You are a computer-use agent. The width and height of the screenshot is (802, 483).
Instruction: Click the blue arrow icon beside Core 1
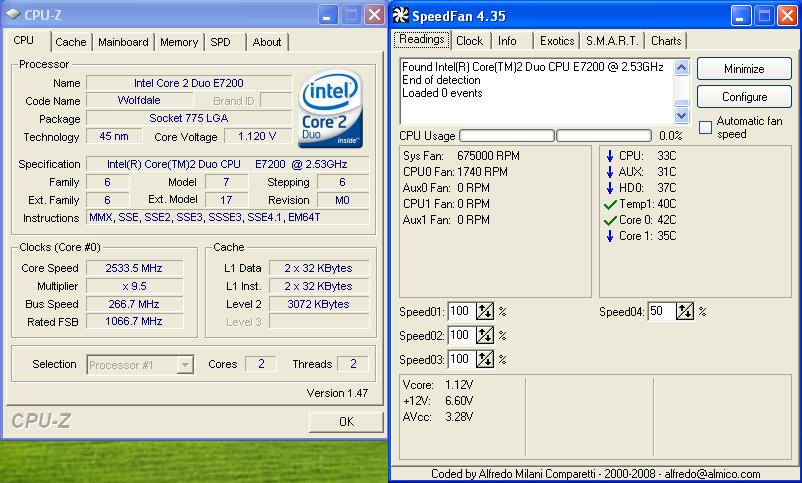tap(610, 236)
